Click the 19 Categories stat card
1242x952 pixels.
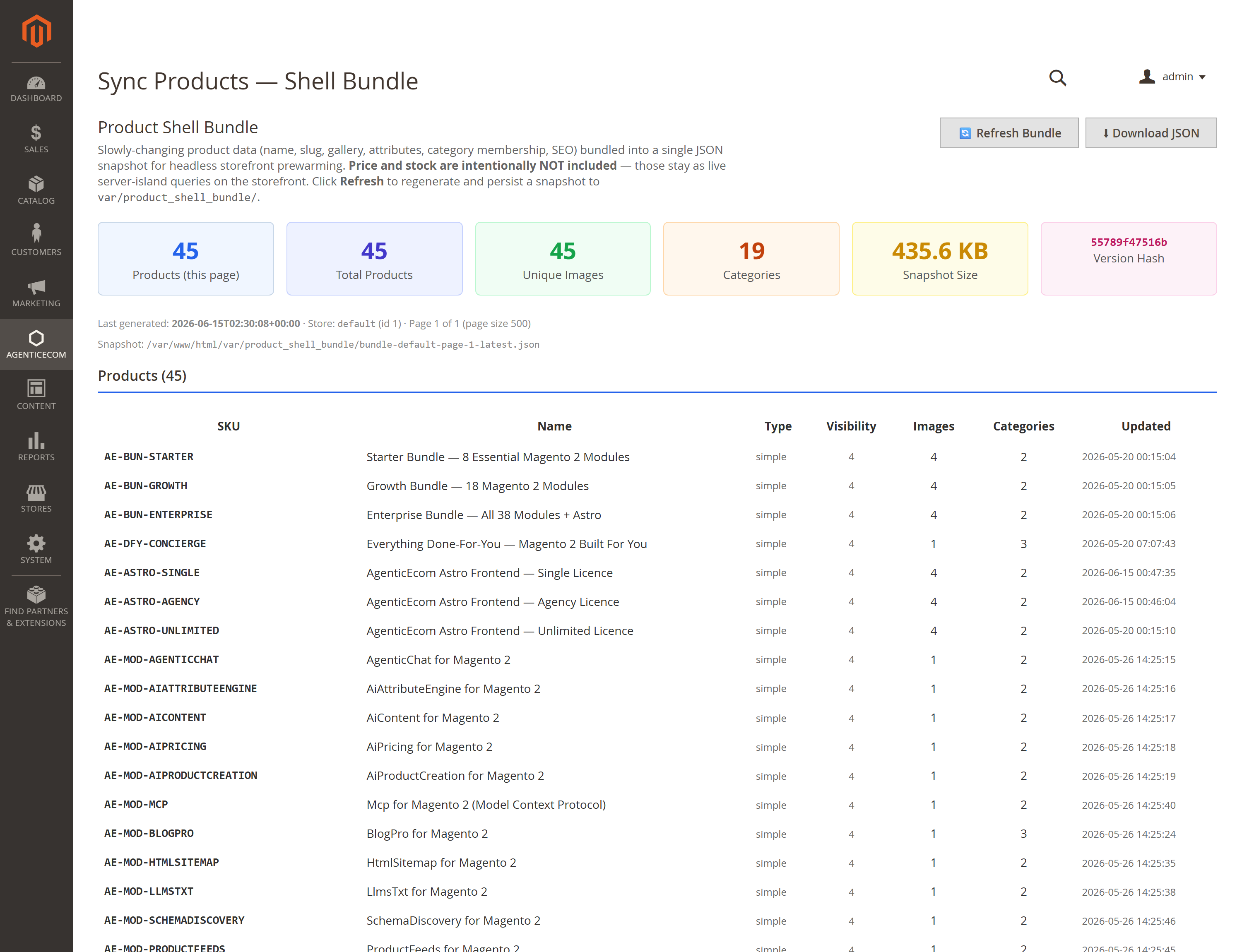[x=751, y=258]
